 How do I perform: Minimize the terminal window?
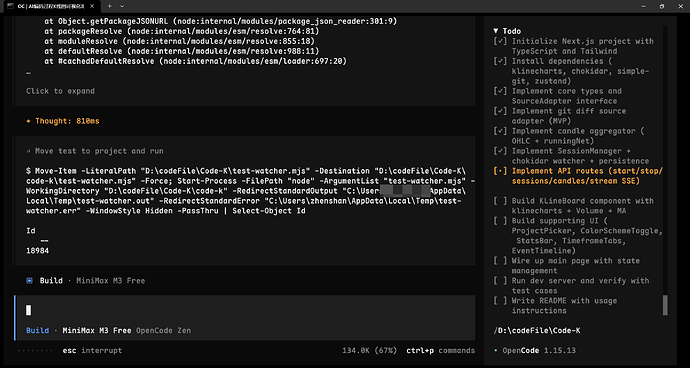click(x=642, y=6)
